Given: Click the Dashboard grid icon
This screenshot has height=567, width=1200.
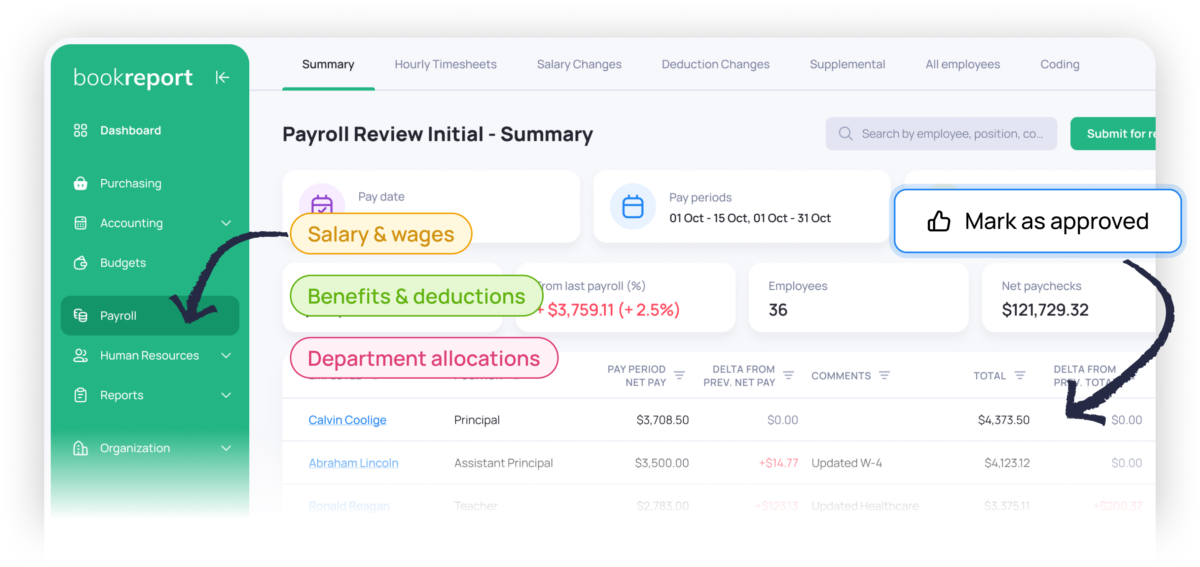Looking at the screenshot, I should (x=81, y=131).
